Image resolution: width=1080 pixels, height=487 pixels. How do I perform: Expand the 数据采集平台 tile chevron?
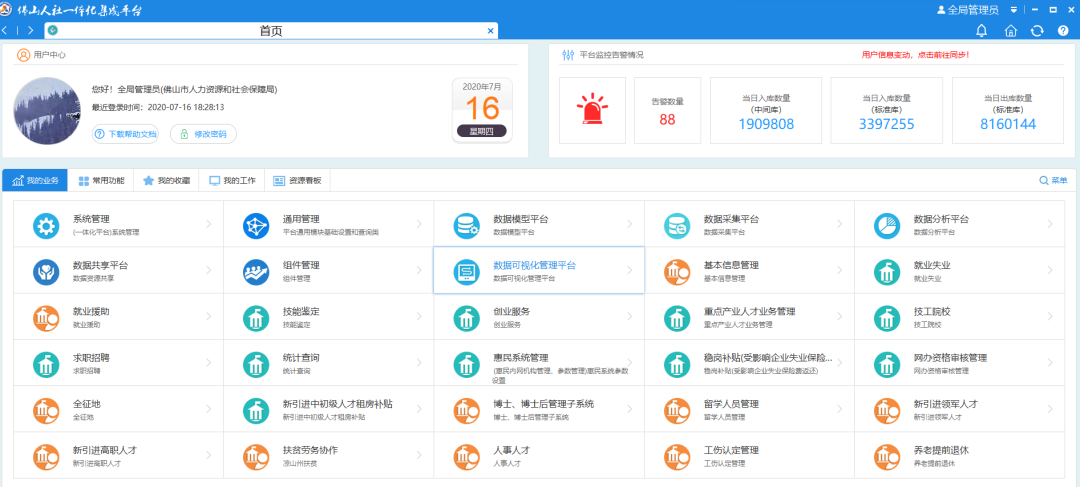(x=839, y=225)
